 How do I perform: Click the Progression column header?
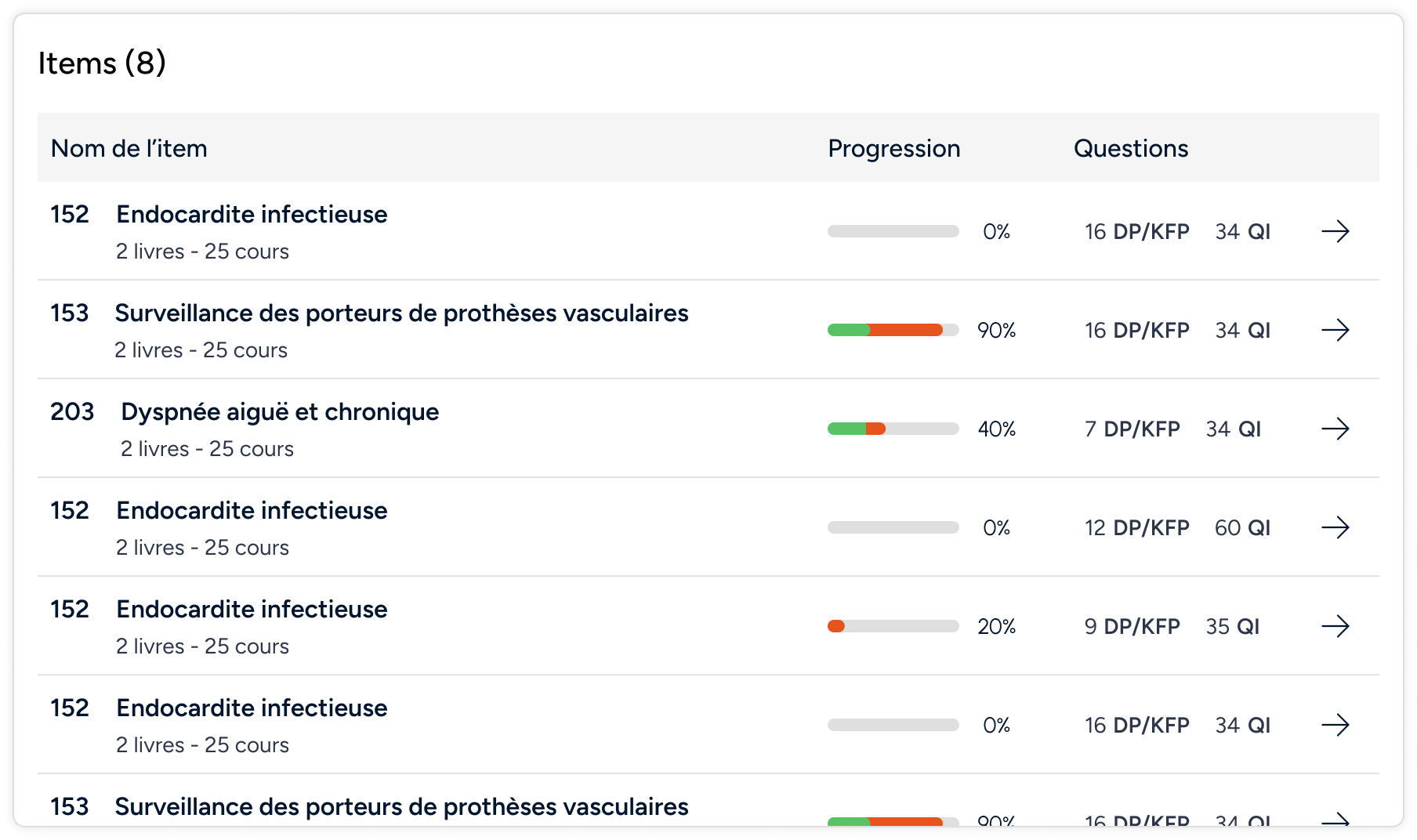894,148
